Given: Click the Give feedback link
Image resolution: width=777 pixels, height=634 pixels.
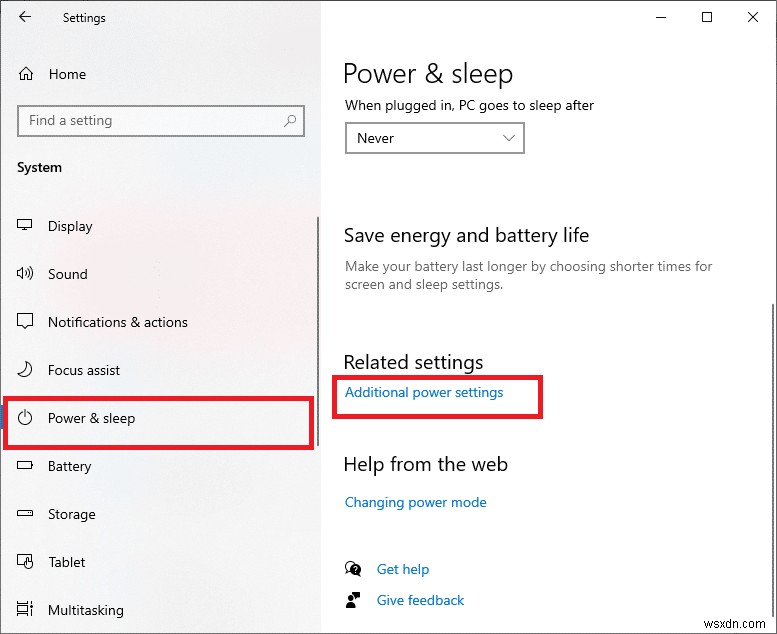Looking at the screenshot, I should [x=420, y=600].
